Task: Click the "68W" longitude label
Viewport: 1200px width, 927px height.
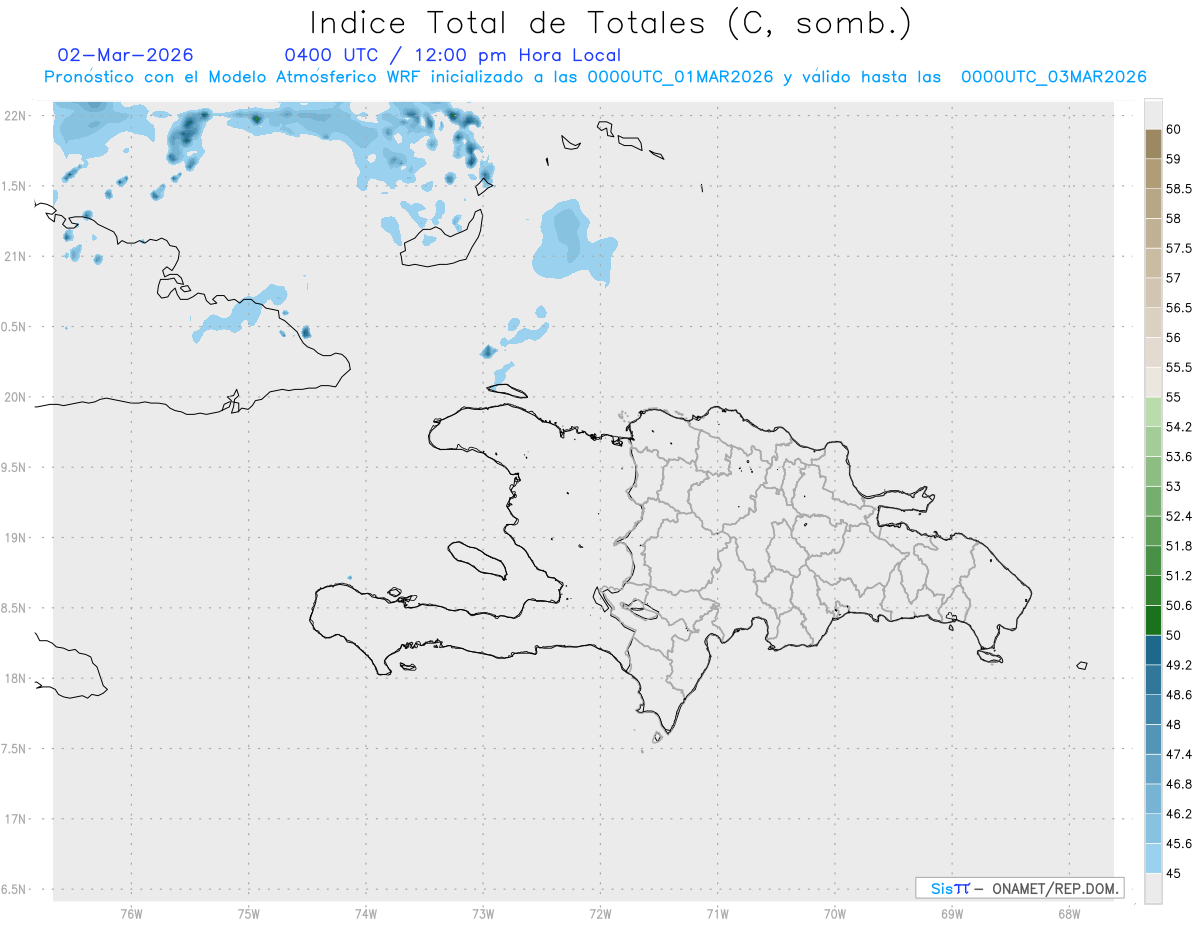Action: click(1069, 913)
